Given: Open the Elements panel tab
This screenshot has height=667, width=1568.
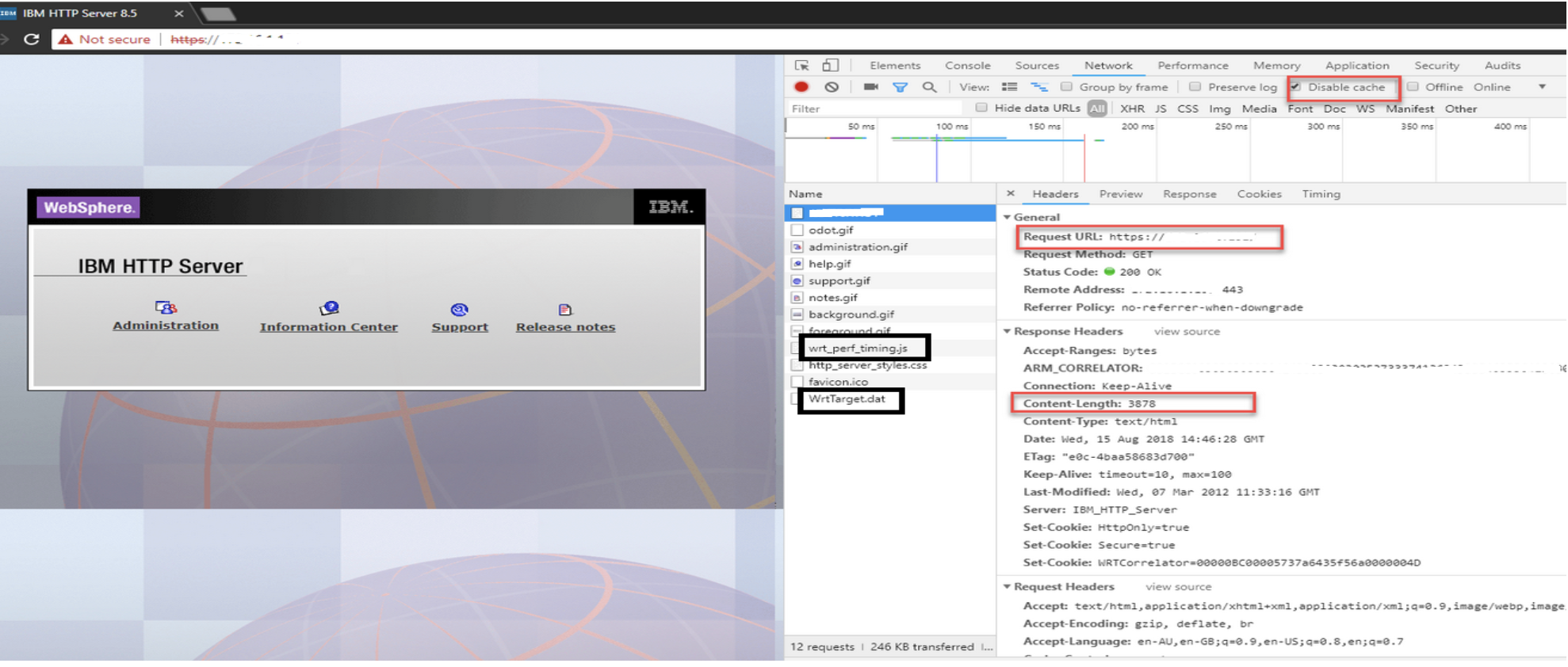Looking at the screenshot, I should (x=895, y=65).
